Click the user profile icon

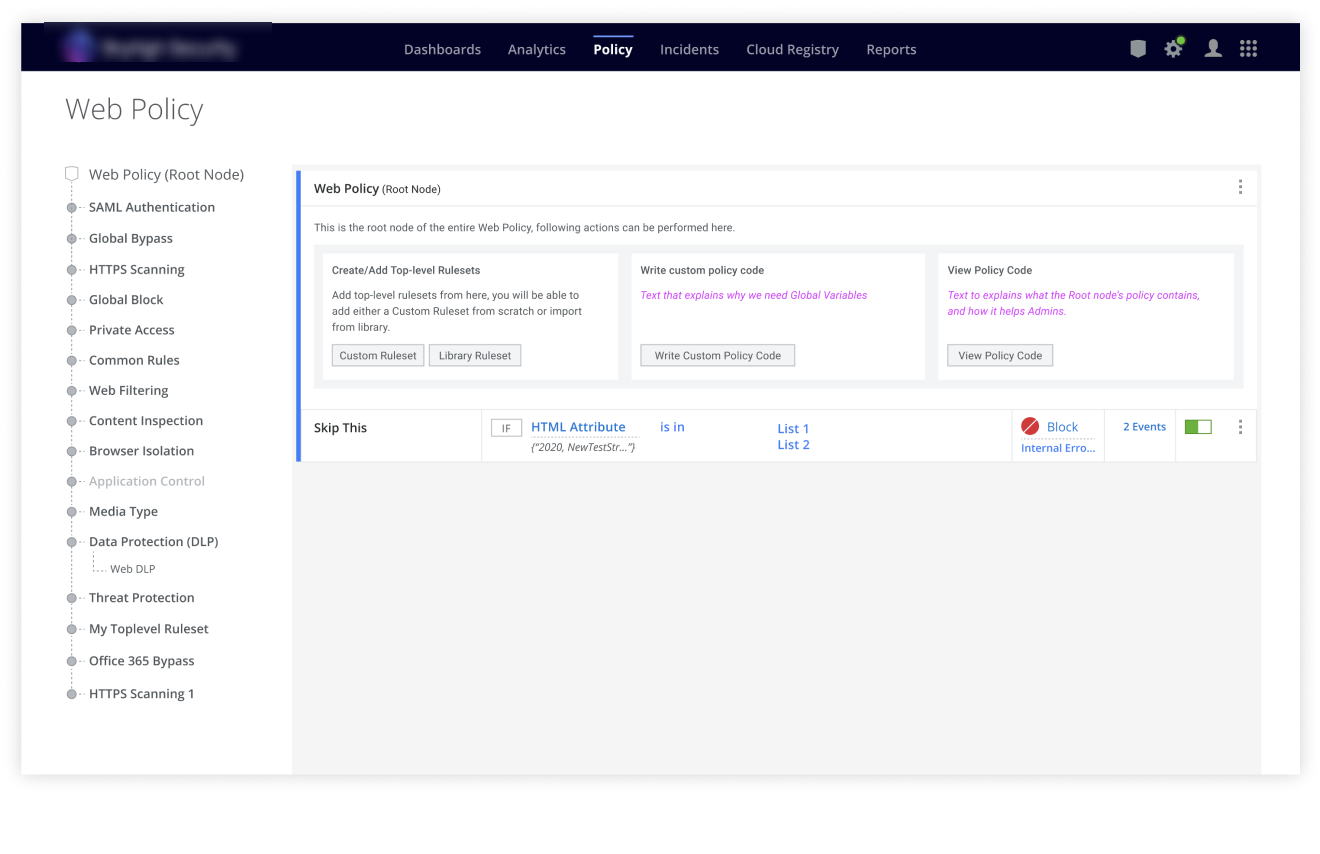click(x=1212, y=49)
